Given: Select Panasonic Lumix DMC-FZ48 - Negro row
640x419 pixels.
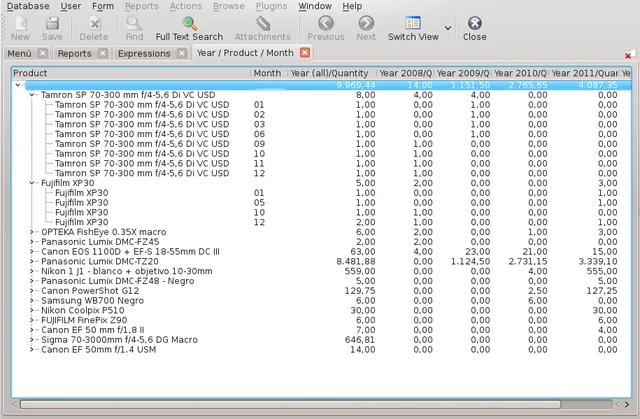Looking at the screenshot, I should [x=322, y=281].
